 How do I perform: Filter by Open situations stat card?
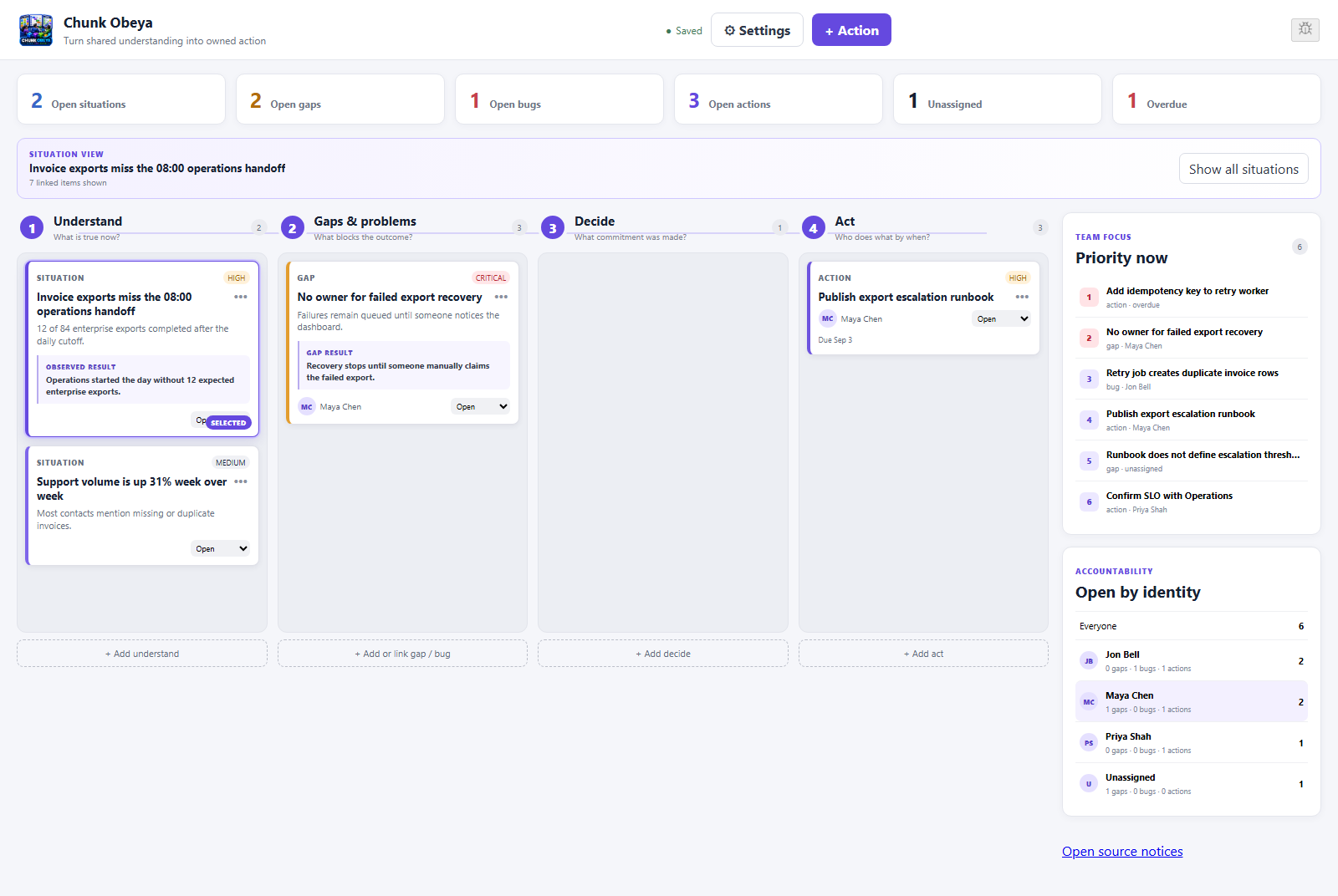pyautogui.click(x=121, y=99)
